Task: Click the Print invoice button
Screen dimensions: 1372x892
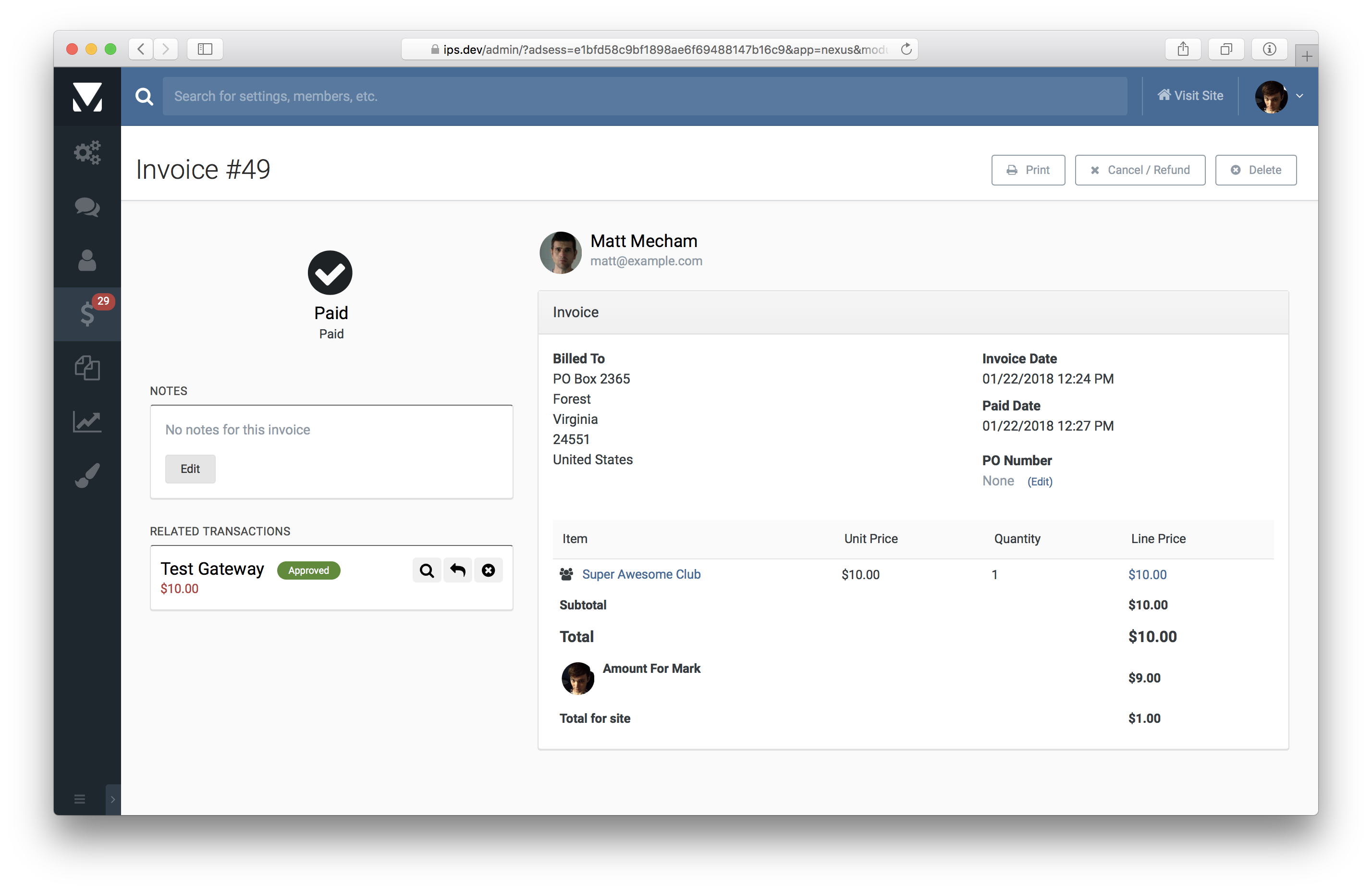Action: 1028,170
